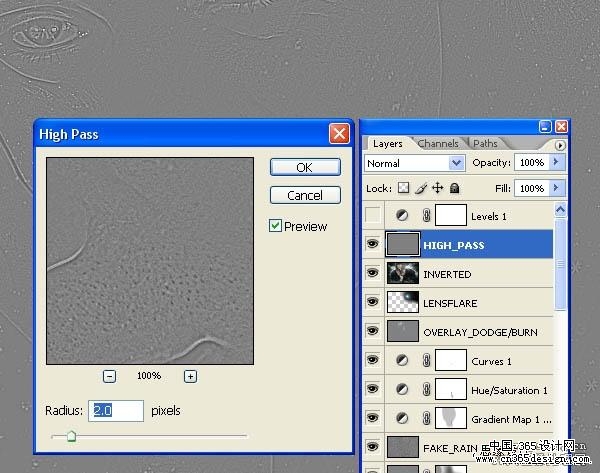The height and width of the screenshot is (473, 600).
Task: Switch to the Channels tab
Action: (438, 144)
